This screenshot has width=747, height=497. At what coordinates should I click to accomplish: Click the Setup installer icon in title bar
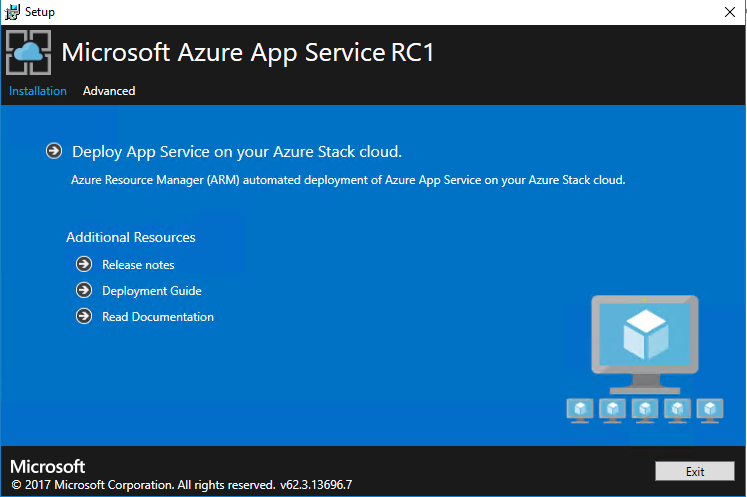12,12
